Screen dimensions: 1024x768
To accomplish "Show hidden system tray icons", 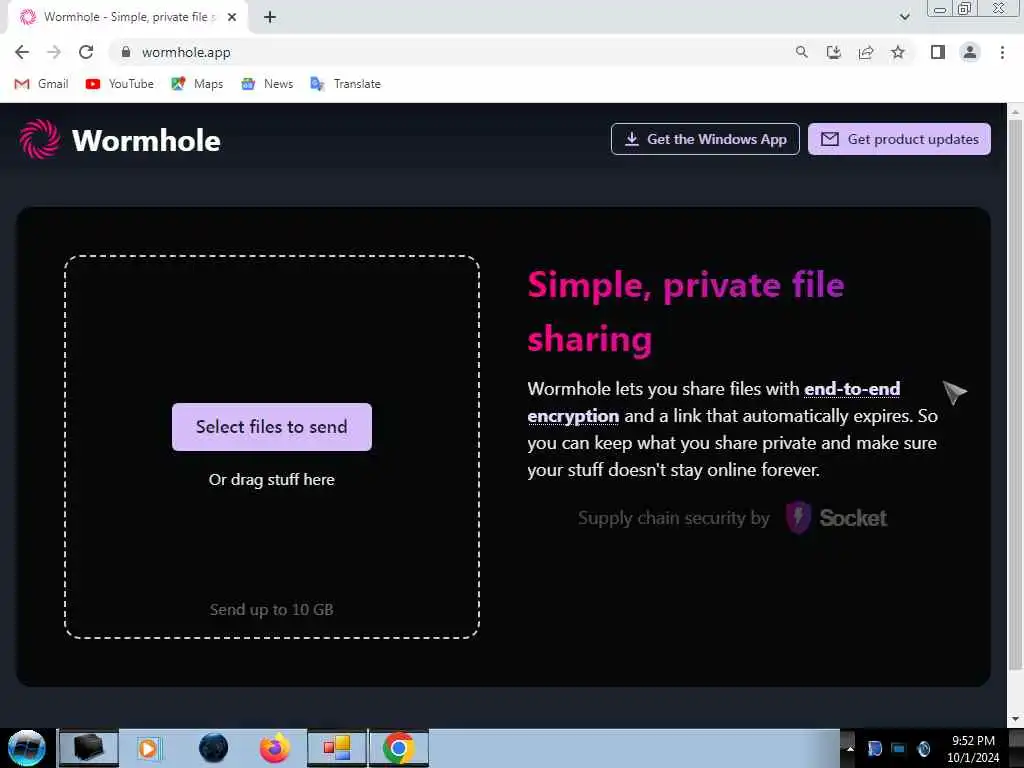I will 850,748.
